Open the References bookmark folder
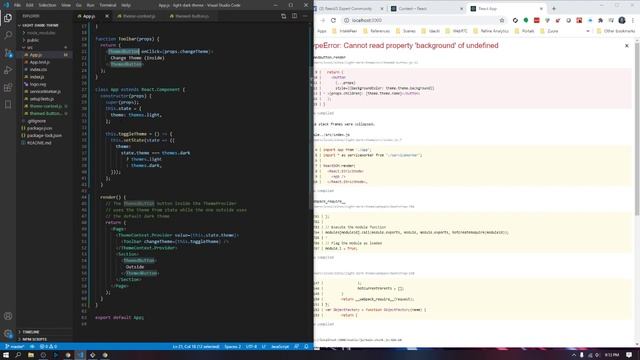Viewport: 640px width, 360px height. [376, 31]
